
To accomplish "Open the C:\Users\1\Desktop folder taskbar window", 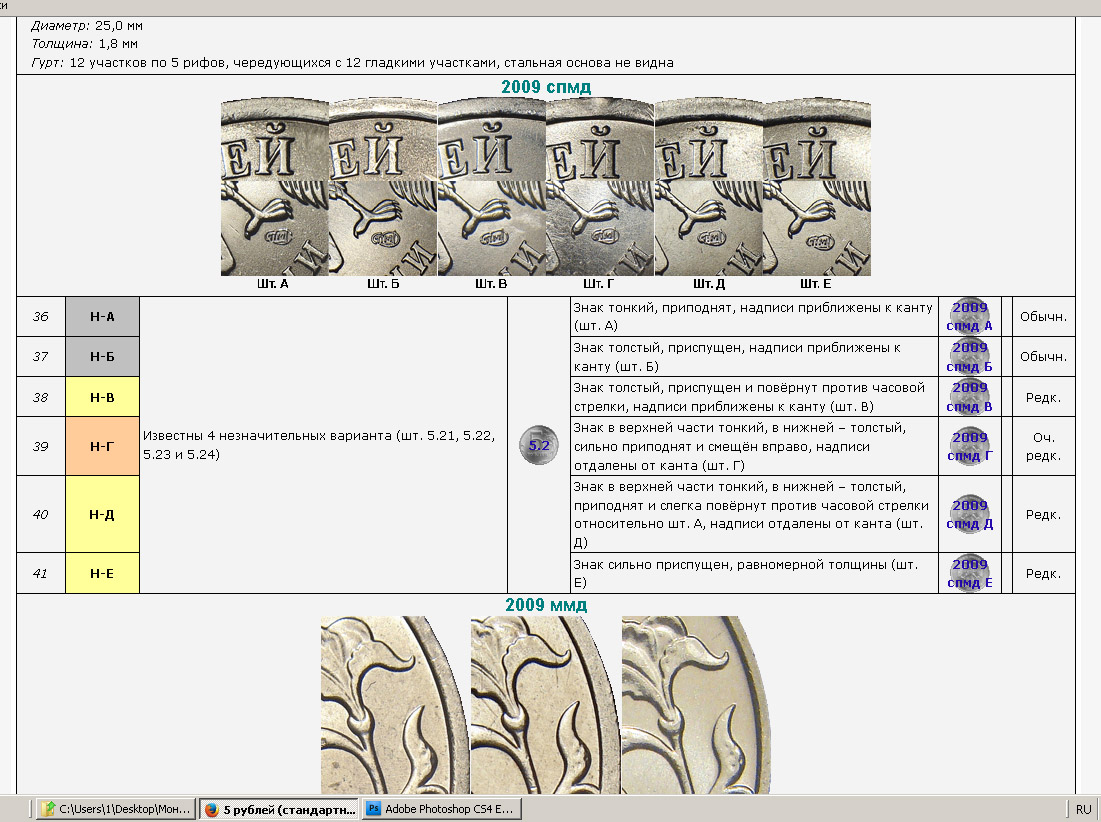I will tap(116, 809).
